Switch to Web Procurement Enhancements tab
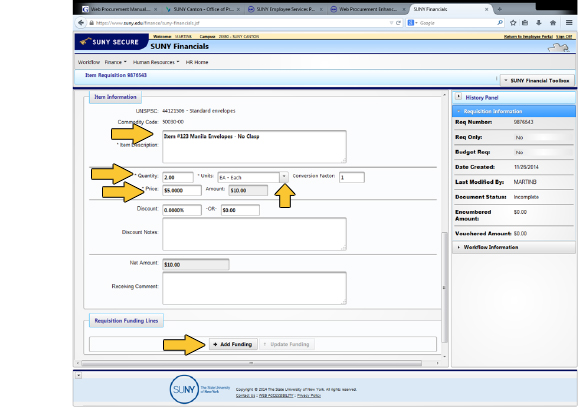The height and width of the screenshot is (410, 580). (x=368, y=9)
